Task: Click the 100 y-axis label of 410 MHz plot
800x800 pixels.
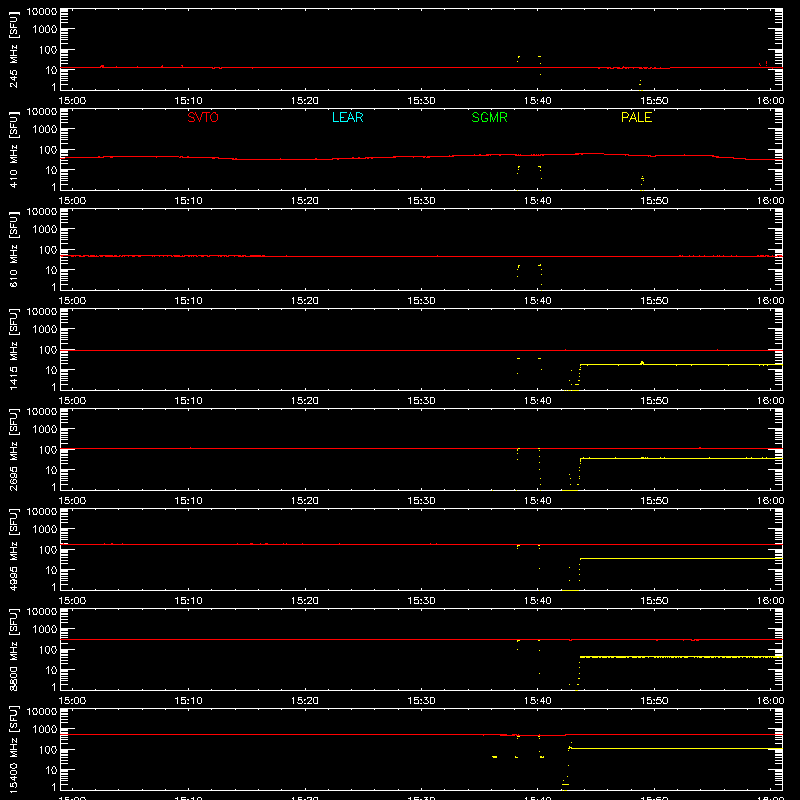Action: point(48,150)
